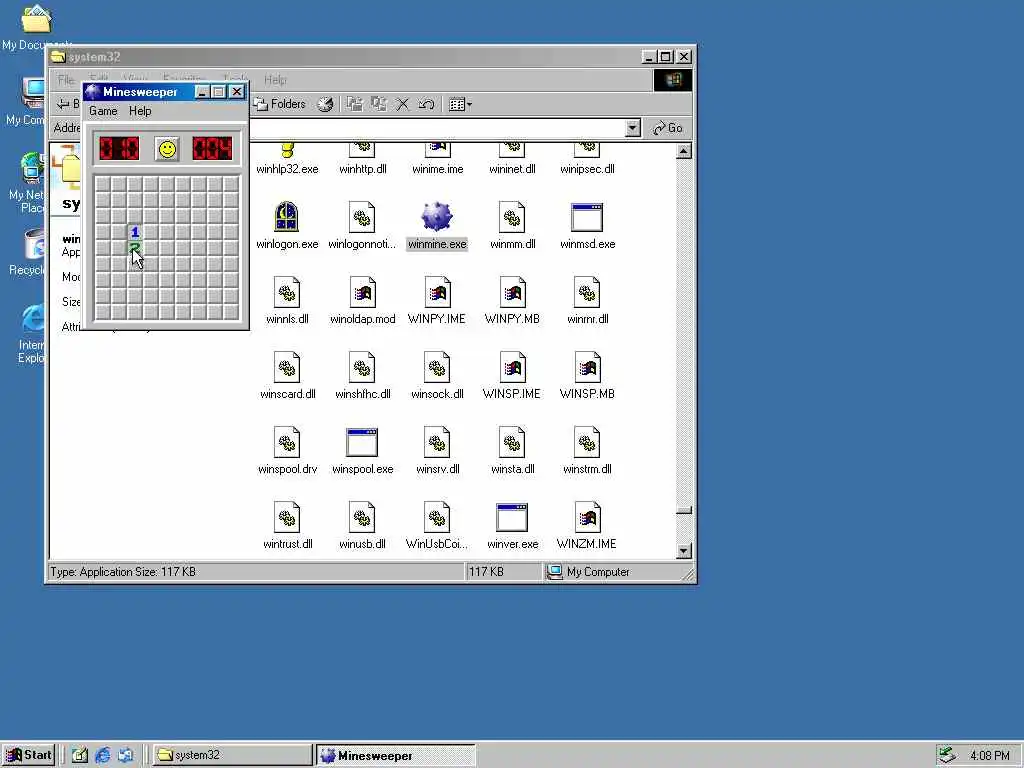Image resolution: width=1024 pixels, height=768 pixels.
Task: Open the Minesweeper Help menu
Action: [x=140, y=111]
